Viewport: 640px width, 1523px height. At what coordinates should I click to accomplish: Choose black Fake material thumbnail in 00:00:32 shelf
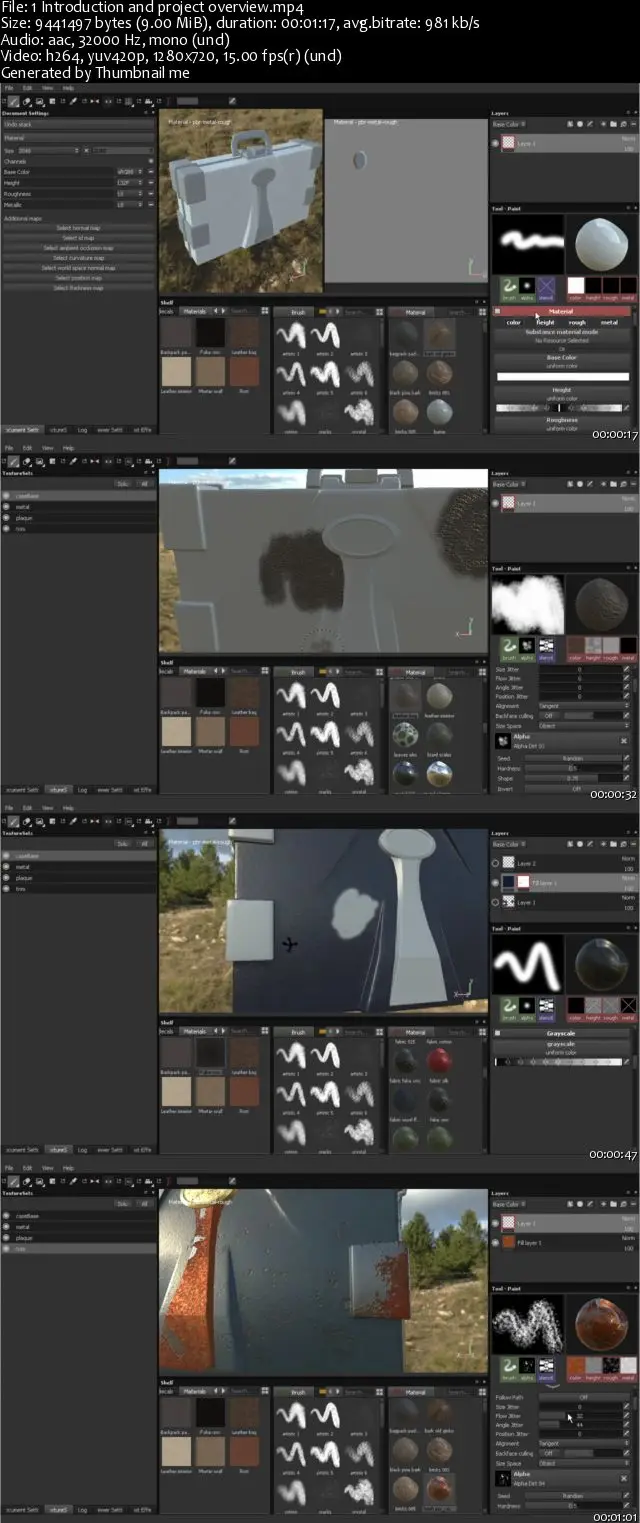pyautogui.click(x=210, y=693)
